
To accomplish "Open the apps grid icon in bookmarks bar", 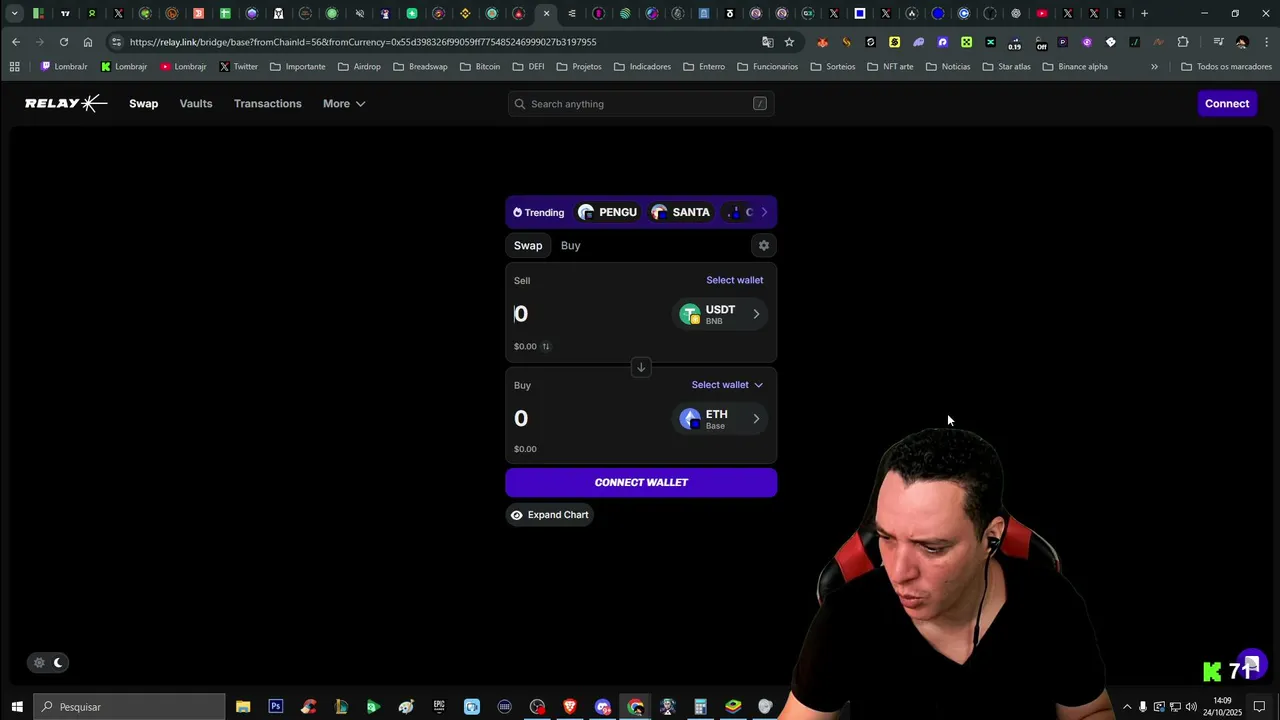I will click(x=14, y=67).
